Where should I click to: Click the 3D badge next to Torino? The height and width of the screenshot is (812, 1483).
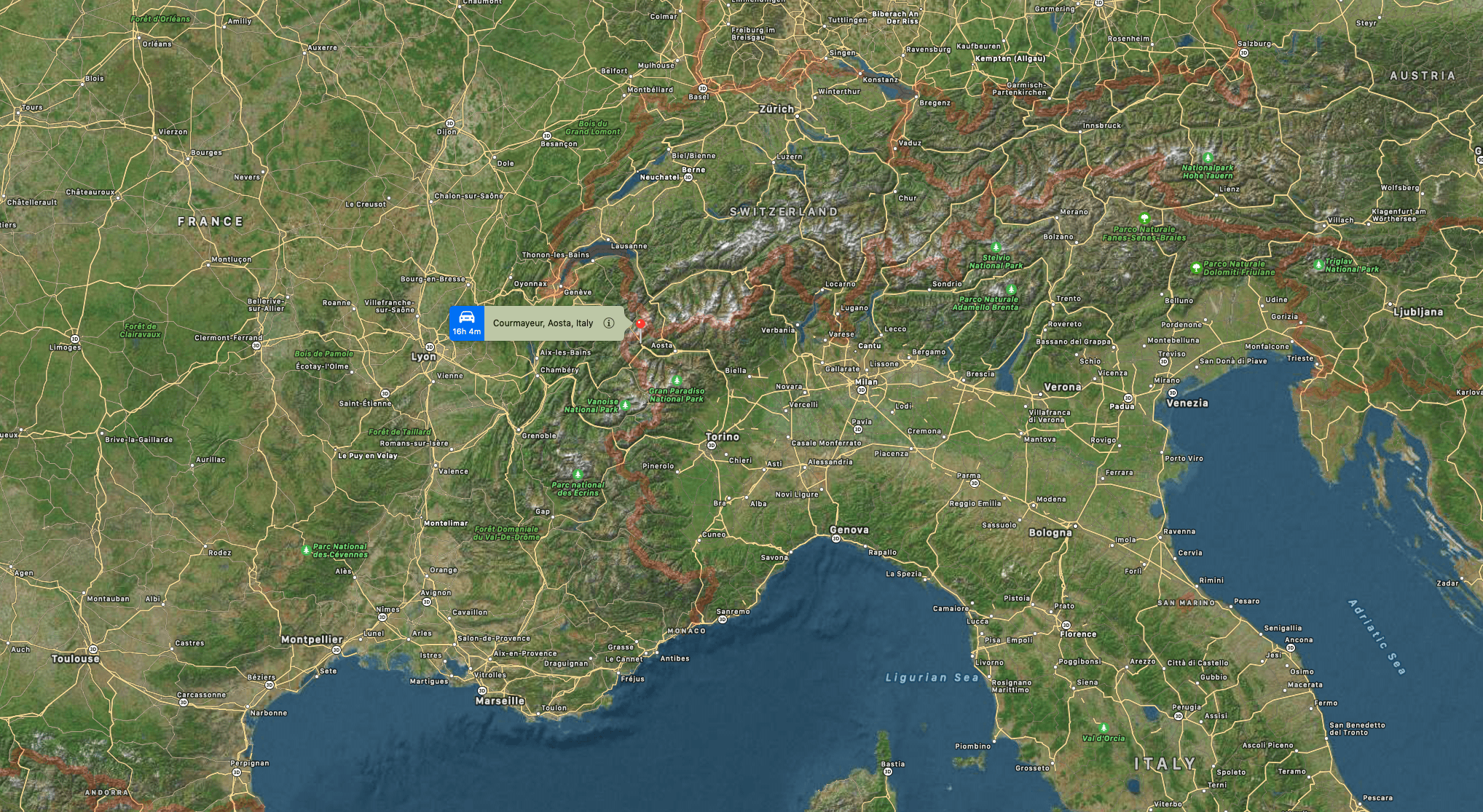[x=712, y=446]
